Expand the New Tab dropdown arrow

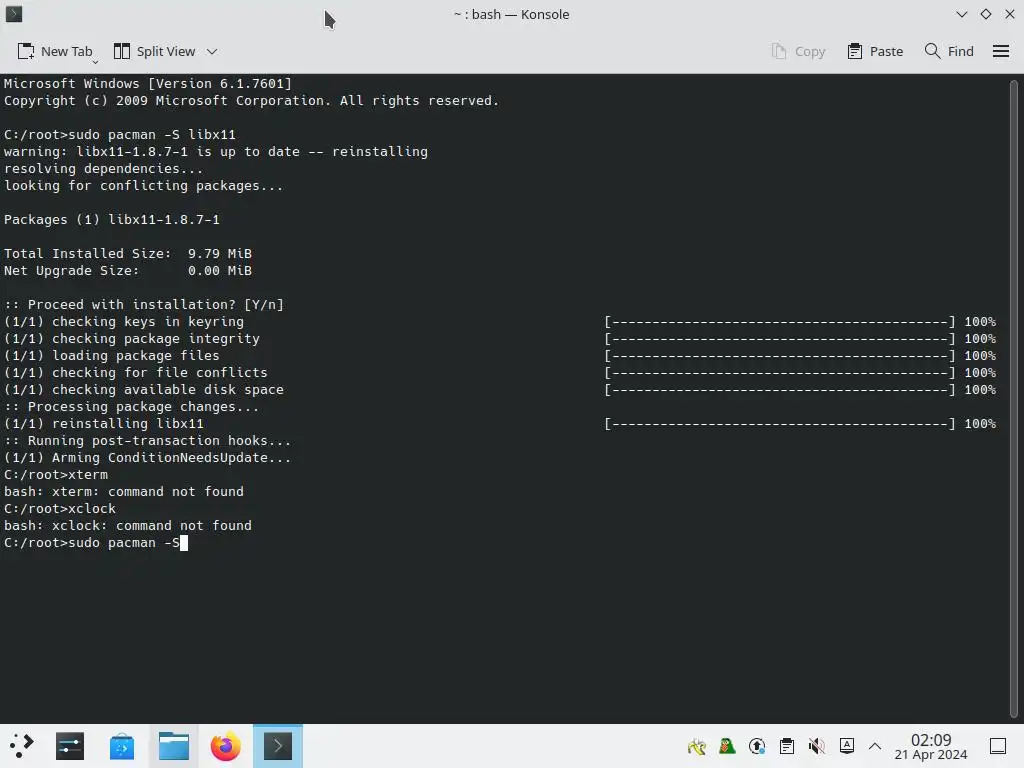coord(95,61)
